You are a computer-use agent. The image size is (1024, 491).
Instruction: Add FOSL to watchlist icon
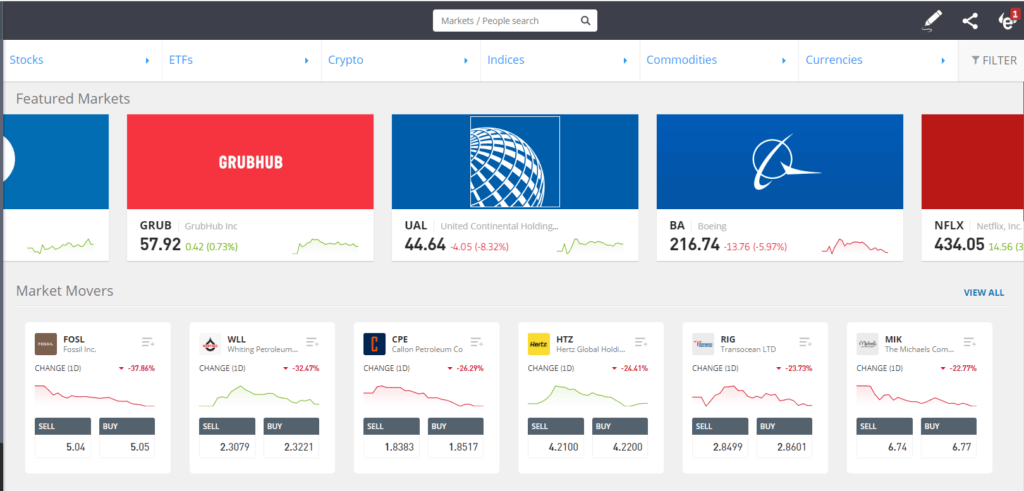tap(148, 342)
